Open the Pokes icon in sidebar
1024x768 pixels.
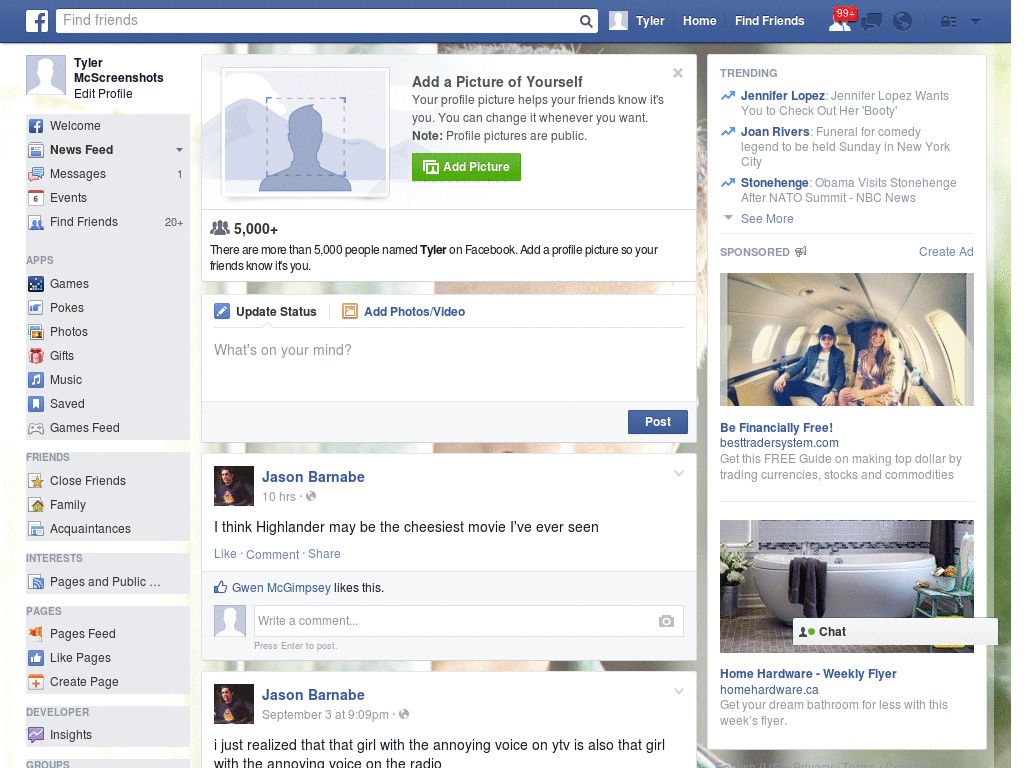[x=36, y=308]
